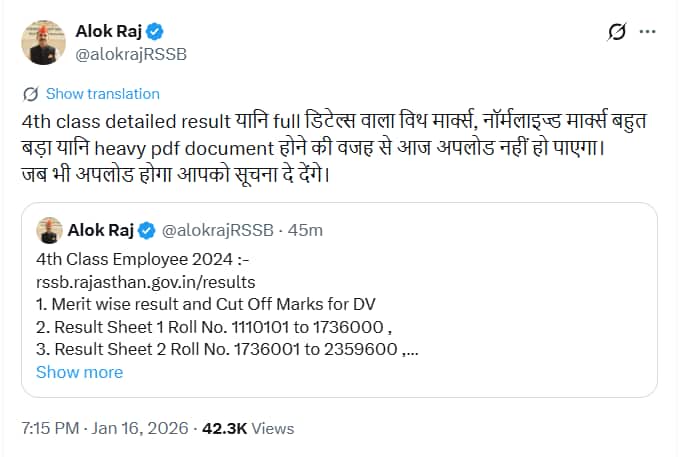Click the Grok slashed-circle icon at top right
This screenshot has width=682, height=457.
[x=617, y=32]
